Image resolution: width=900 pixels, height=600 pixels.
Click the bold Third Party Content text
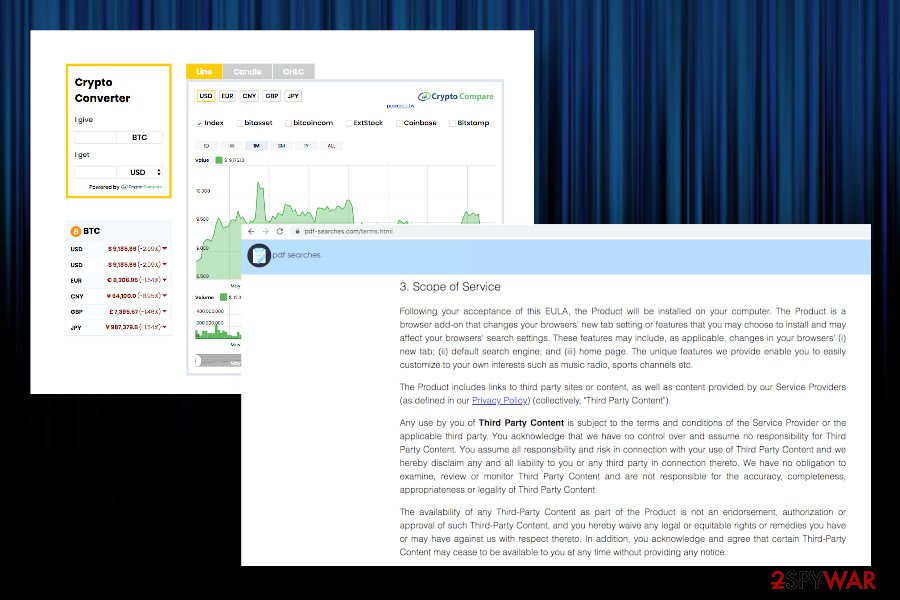click(521, 423)
